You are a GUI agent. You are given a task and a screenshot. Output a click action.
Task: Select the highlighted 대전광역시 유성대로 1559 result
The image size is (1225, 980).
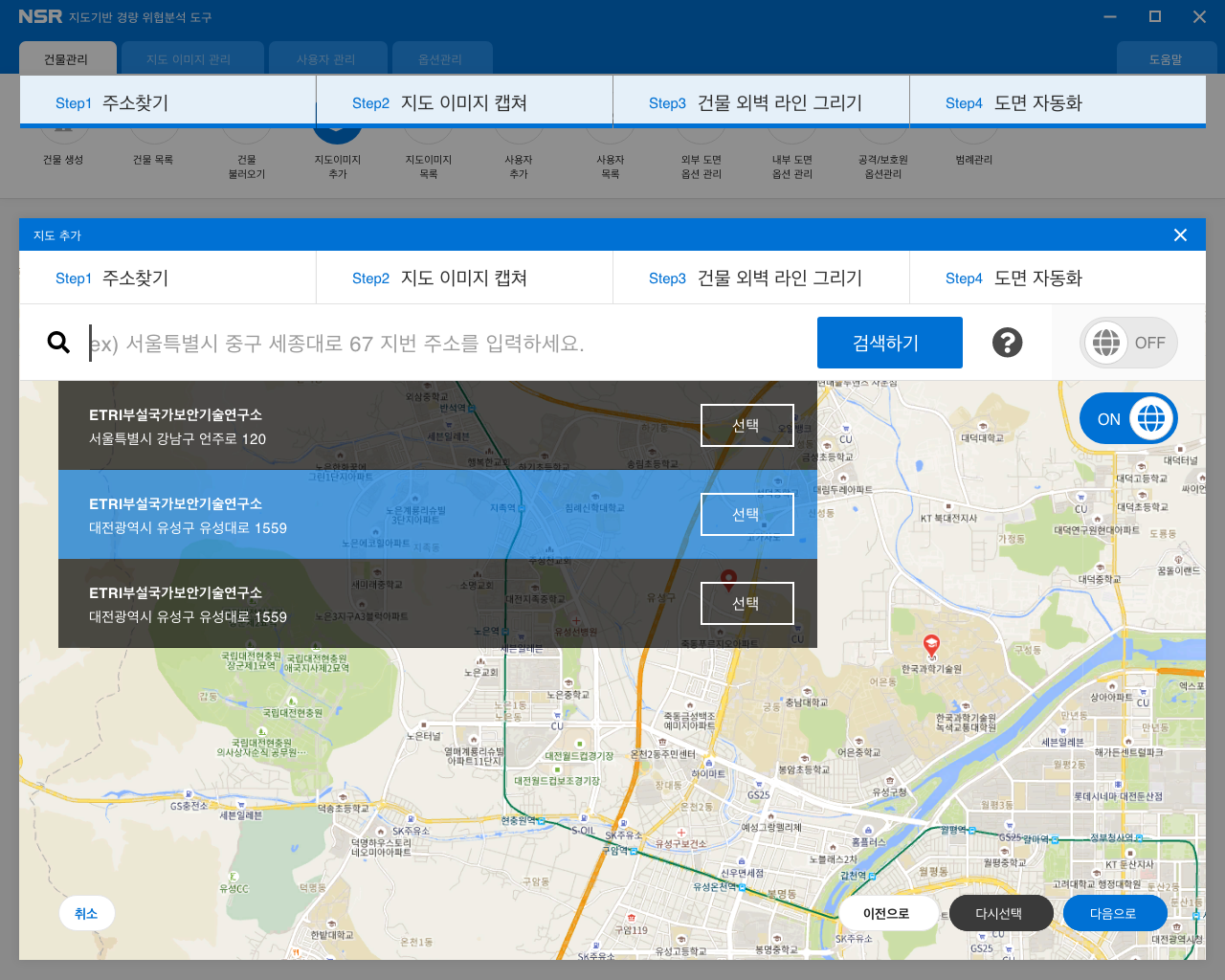(x=746, y=515)
